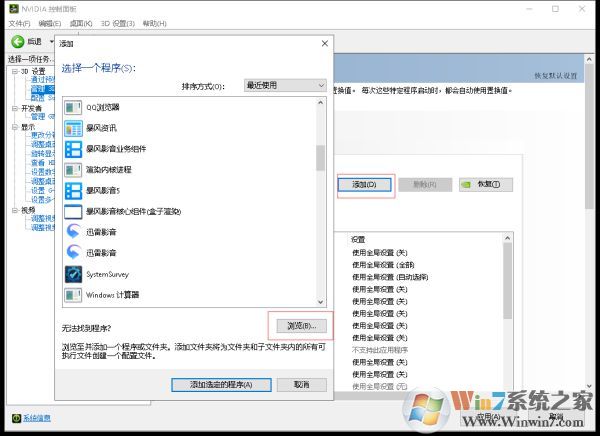
Task: Click main panel scrollbar up arrow
Action: click(589, 60)
